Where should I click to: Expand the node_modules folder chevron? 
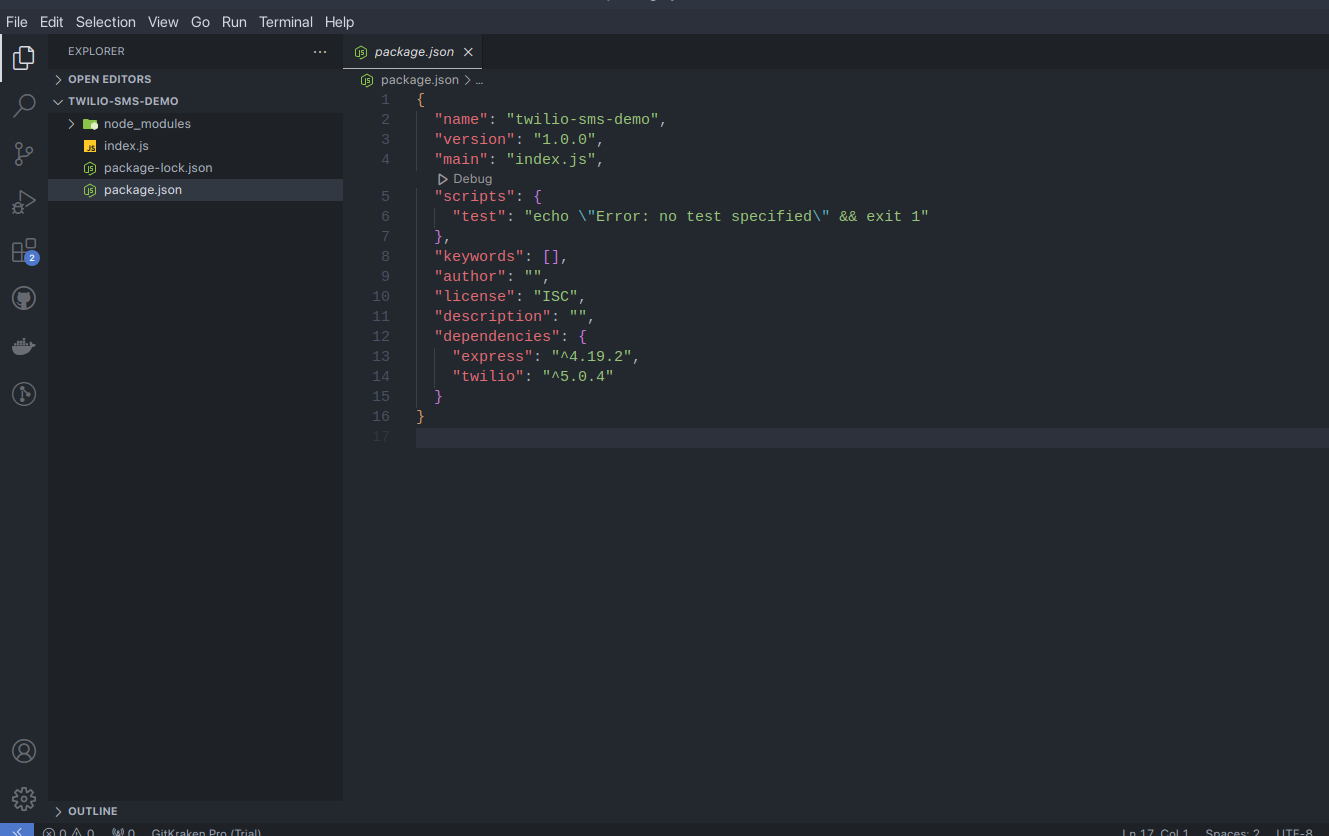point(72,124)
